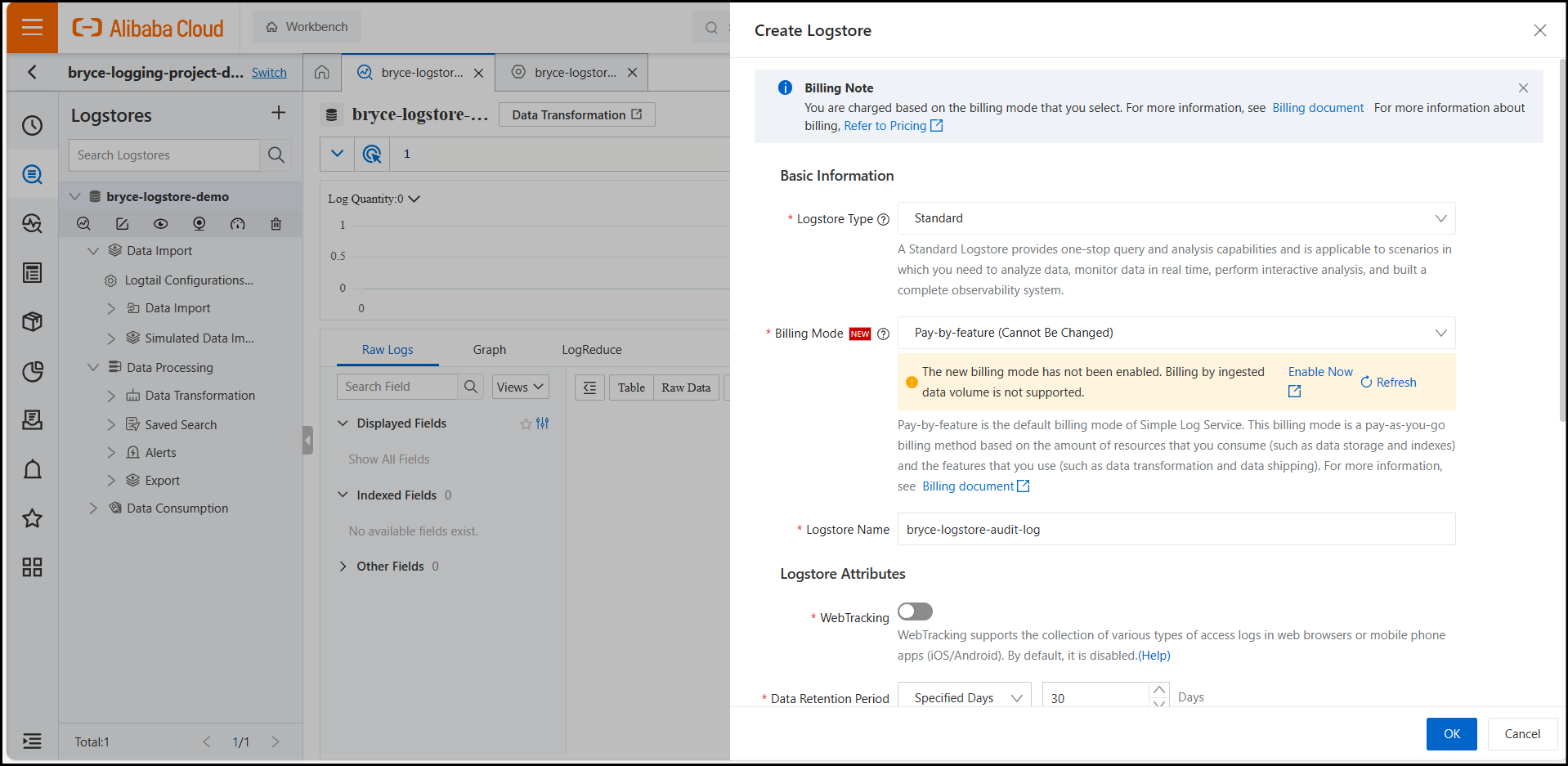Viewport: 1568px width, 766px height.
Task: Click the Logstore Name input field
Action: (1176, 529)
